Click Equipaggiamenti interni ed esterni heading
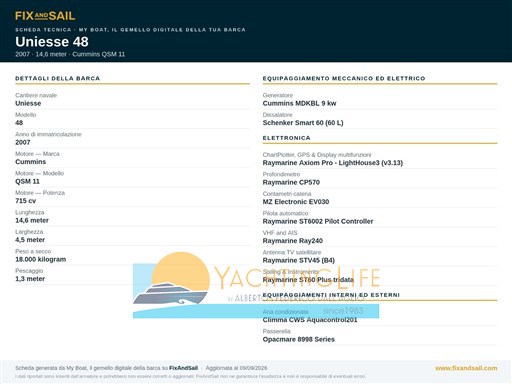This screenshot has height=384, width=512. [331, 295]
